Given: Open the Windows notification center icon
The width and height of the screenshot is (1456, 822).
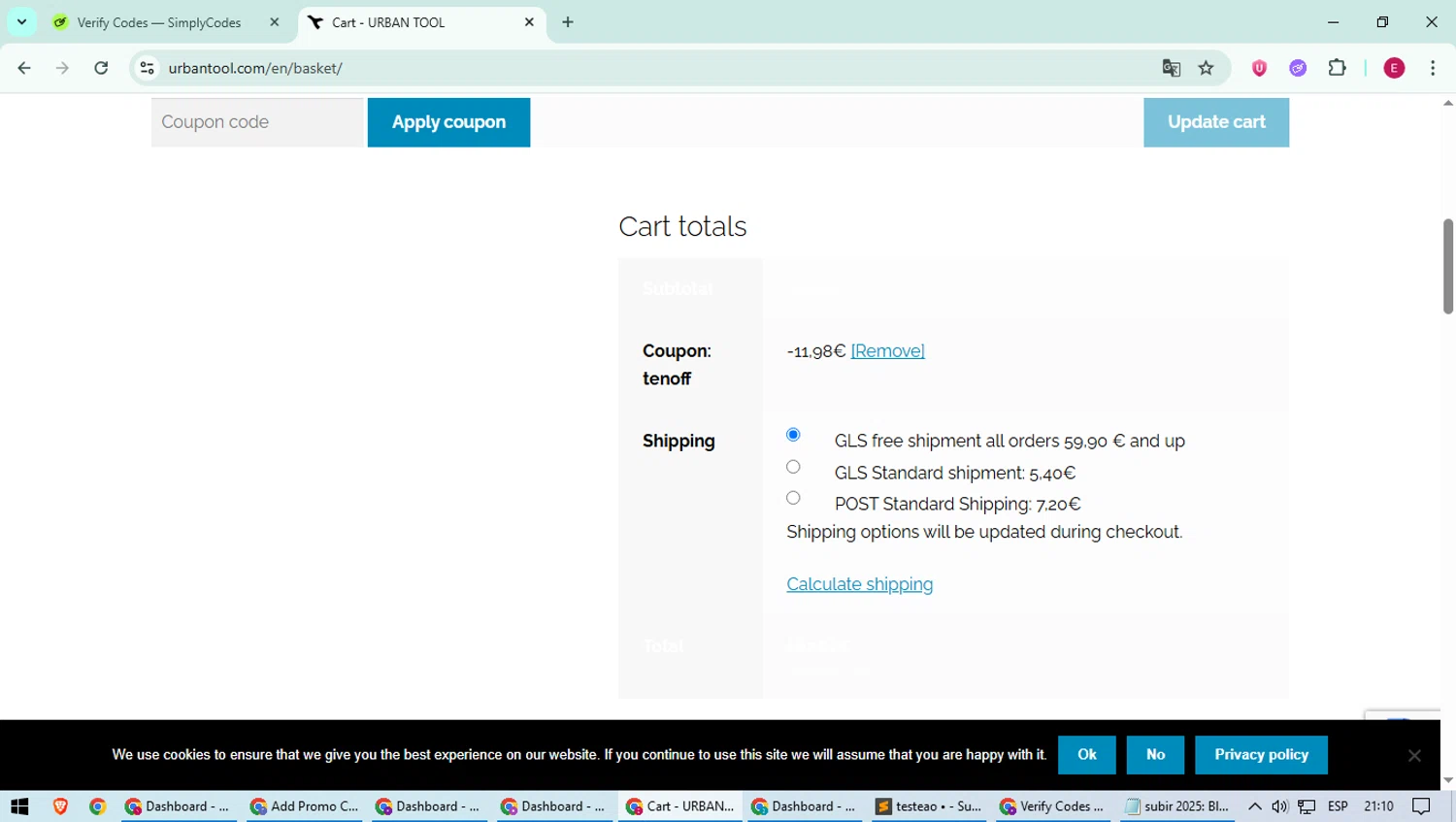Looking at the screenshot, I should [x=1422, y=806].
